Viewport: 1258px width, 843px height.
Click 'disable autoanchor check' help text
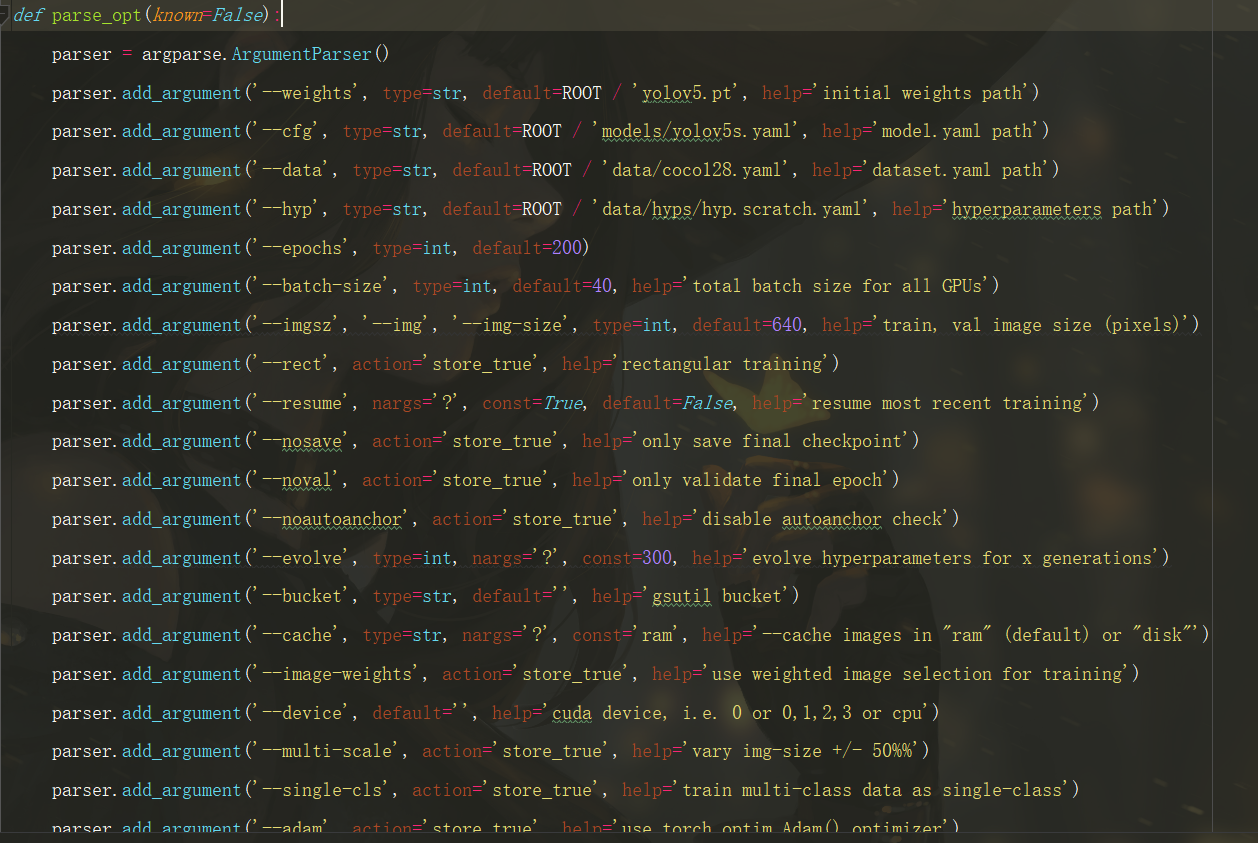[x=821, y=519]
